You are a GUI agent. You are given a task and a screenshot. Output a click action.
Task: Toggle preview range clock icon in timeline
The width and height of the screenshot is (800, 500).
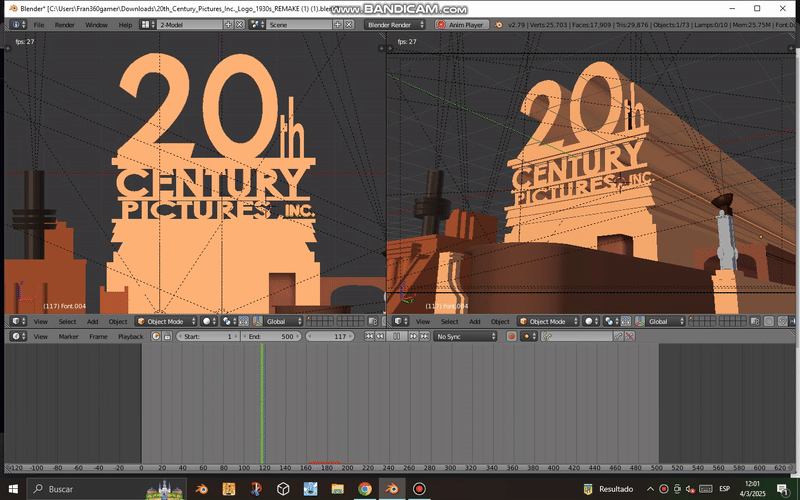coord(156,336)
